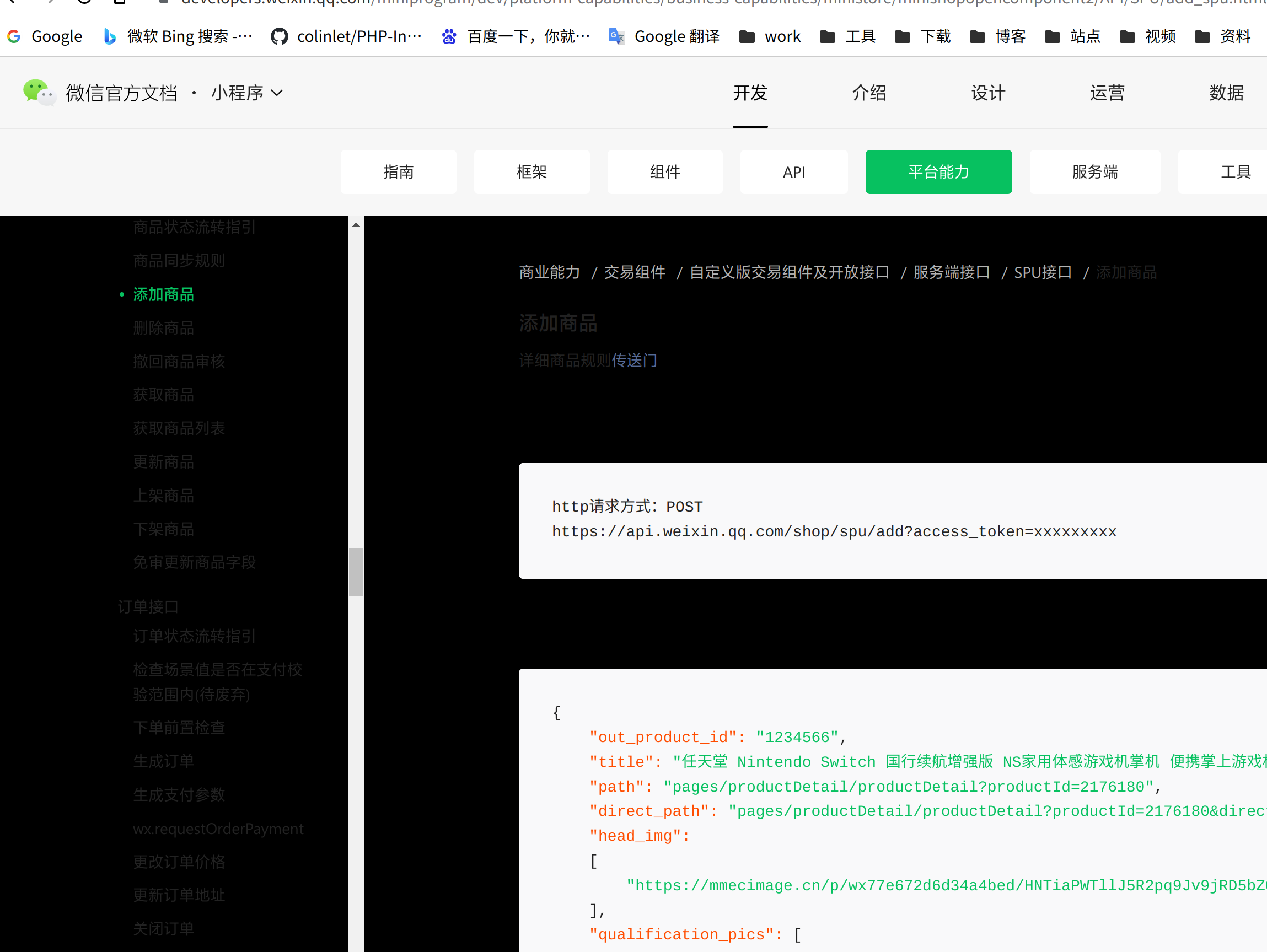
Task: Click the WeChat logo icon
Action: pos(39,92)
